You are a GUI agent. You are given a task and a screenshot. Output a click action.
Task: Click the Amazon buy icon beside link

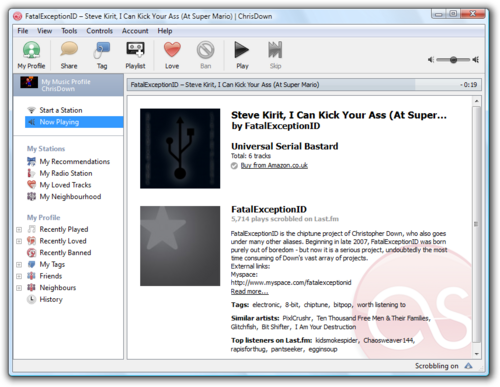(x=234, y=166)
